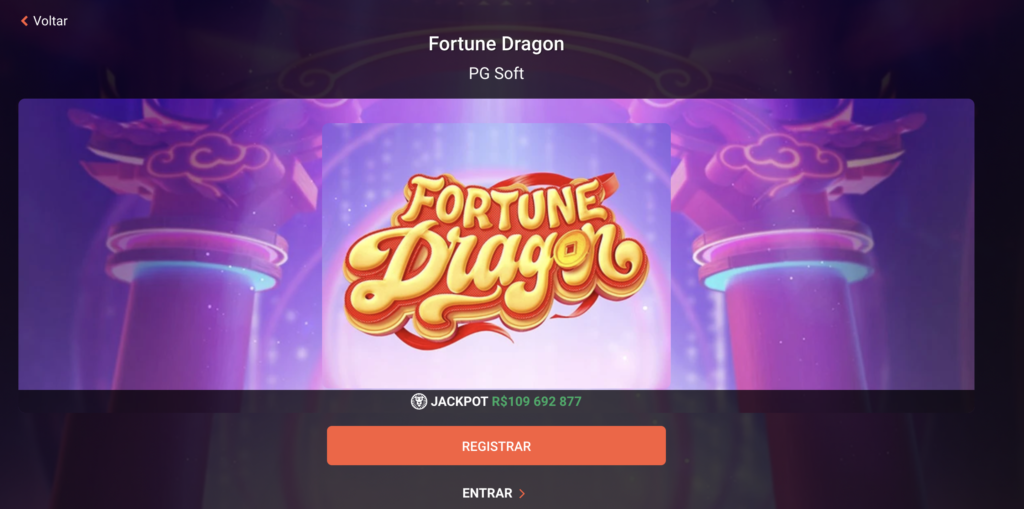Click the chevron next to ENTRAR
This screenshot has height=509, width=1024.
(x=522, y=493)
